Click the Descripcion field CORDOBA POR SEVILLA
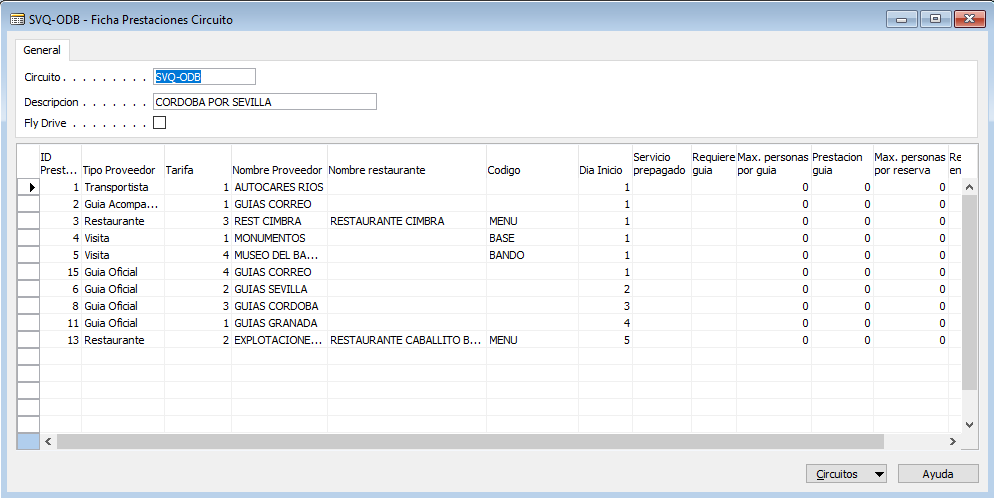 tap(265, 102)
